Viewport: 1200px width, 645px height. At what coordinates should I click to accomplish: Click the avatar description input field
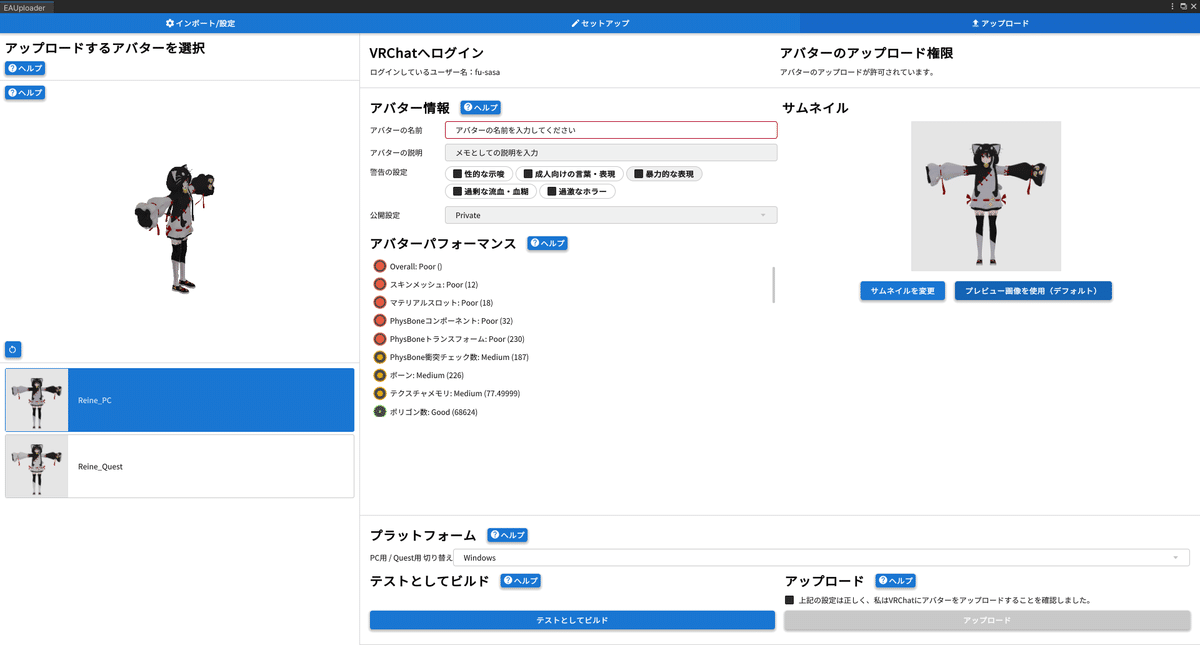point(611,152)
